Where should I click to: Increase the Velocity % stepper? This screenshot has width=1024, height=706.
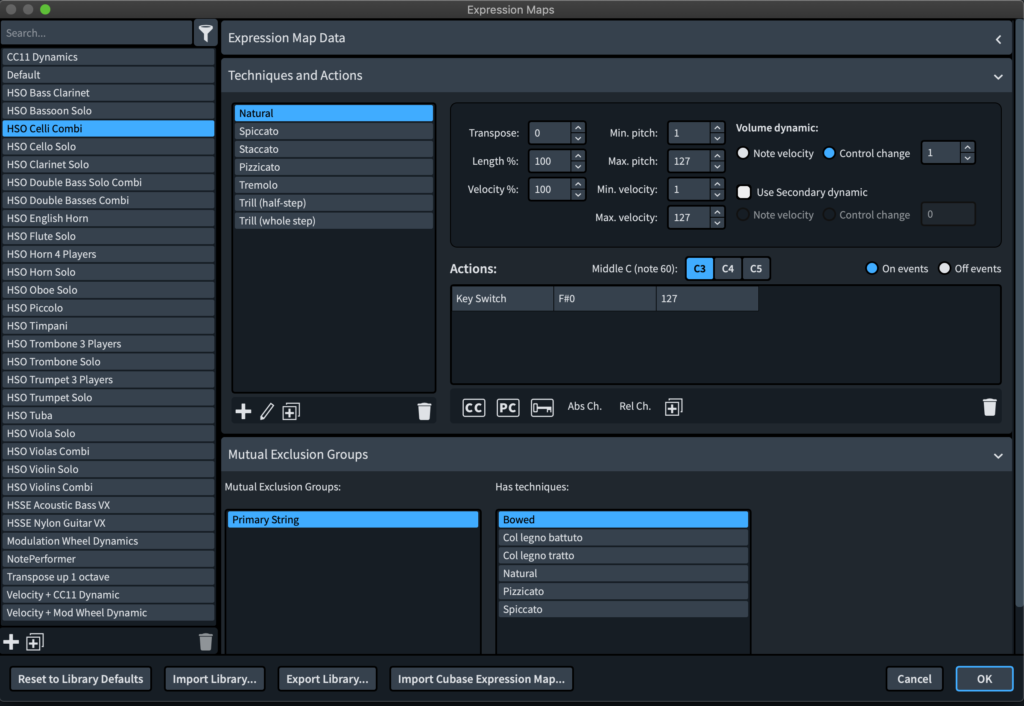[578, 184]
